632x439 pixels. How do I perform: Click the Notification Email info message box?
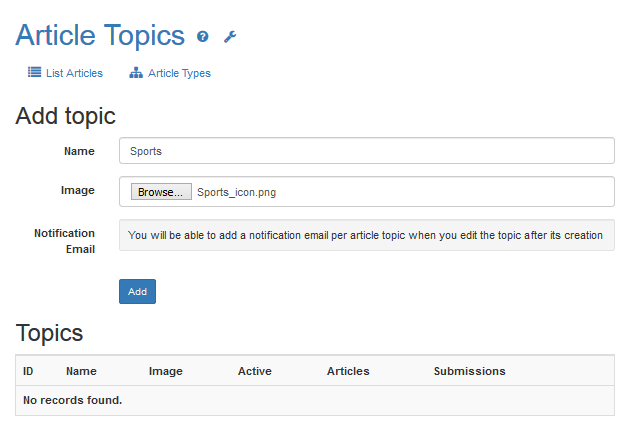pyautogui.click(x=366, y=235)
